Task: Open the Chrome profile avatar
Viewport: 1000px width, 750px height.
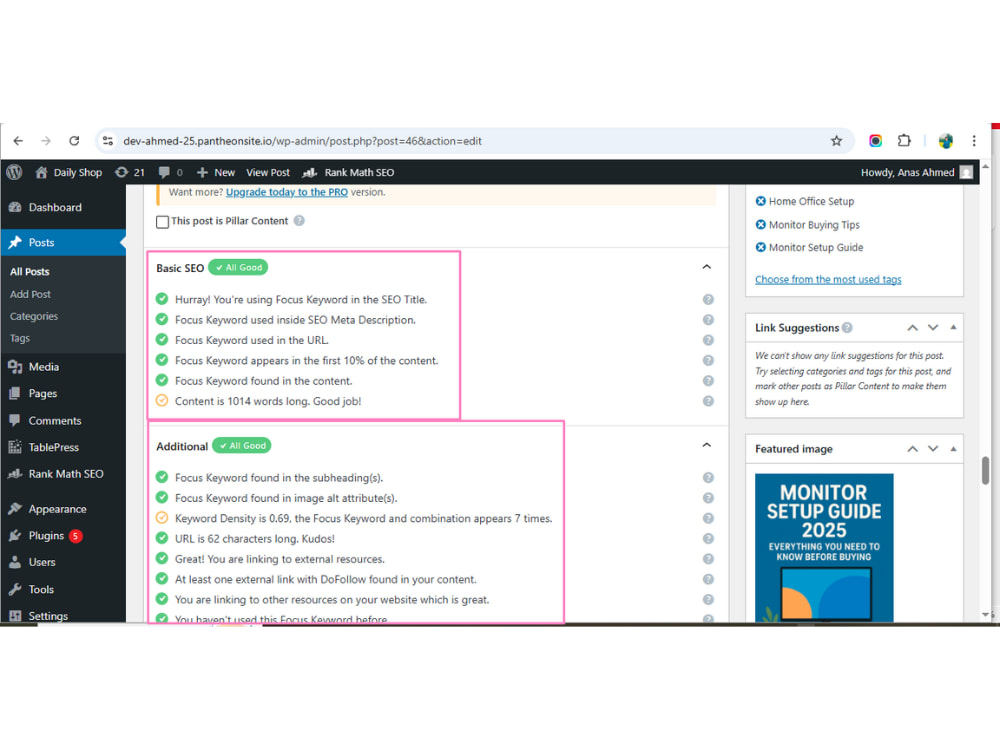Action: (x=945, y=141)
